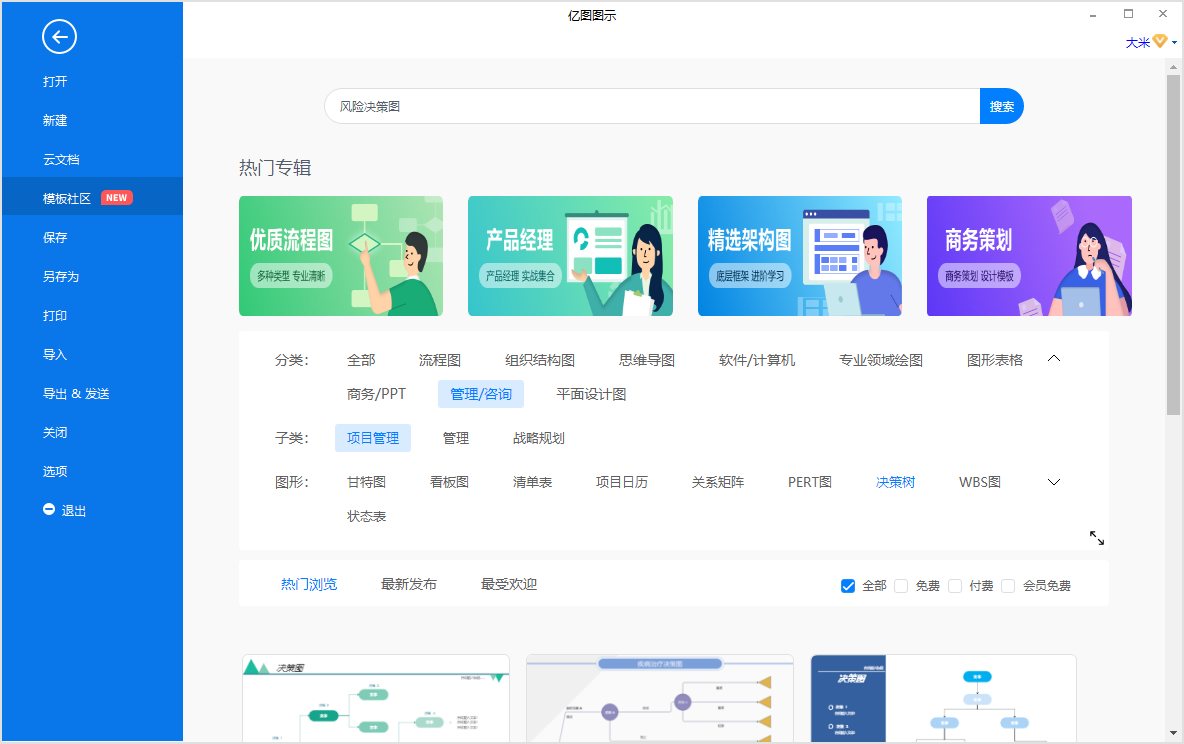Viewport: 1184px width, 744px height.
Task: Click the vertical scrollbar thumb
Action: click(1173, 245)
